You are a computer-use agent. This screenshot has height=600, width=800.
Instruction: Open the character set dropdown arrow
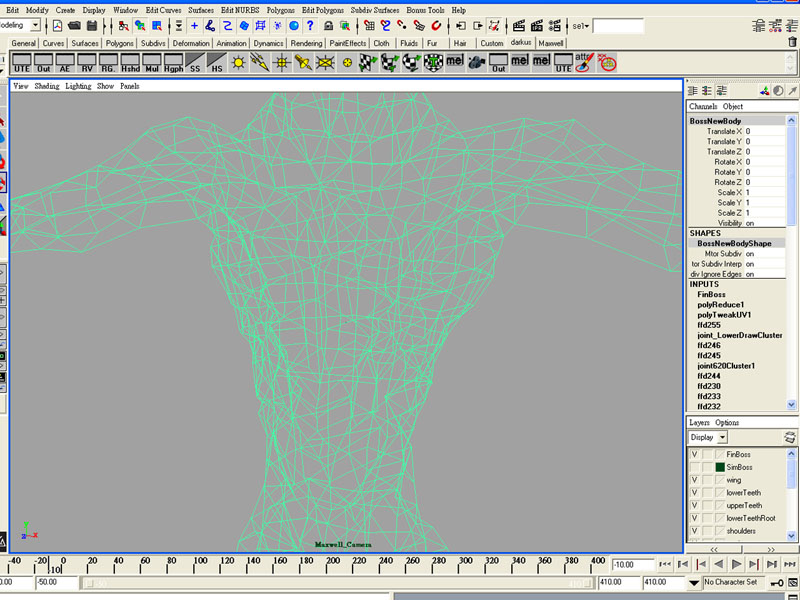694,583
